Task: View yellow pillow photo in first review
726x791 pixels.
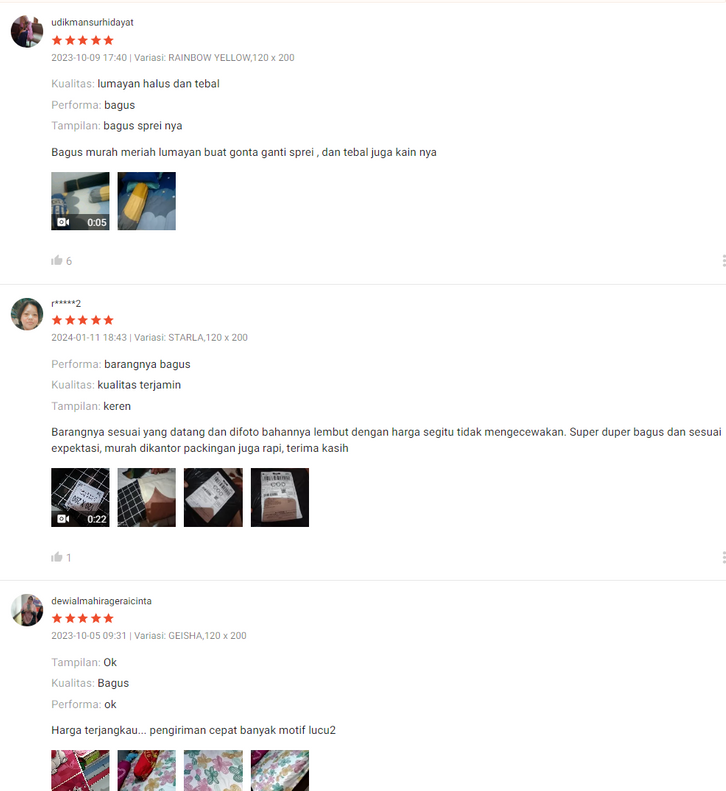Action: pos(147,201)
